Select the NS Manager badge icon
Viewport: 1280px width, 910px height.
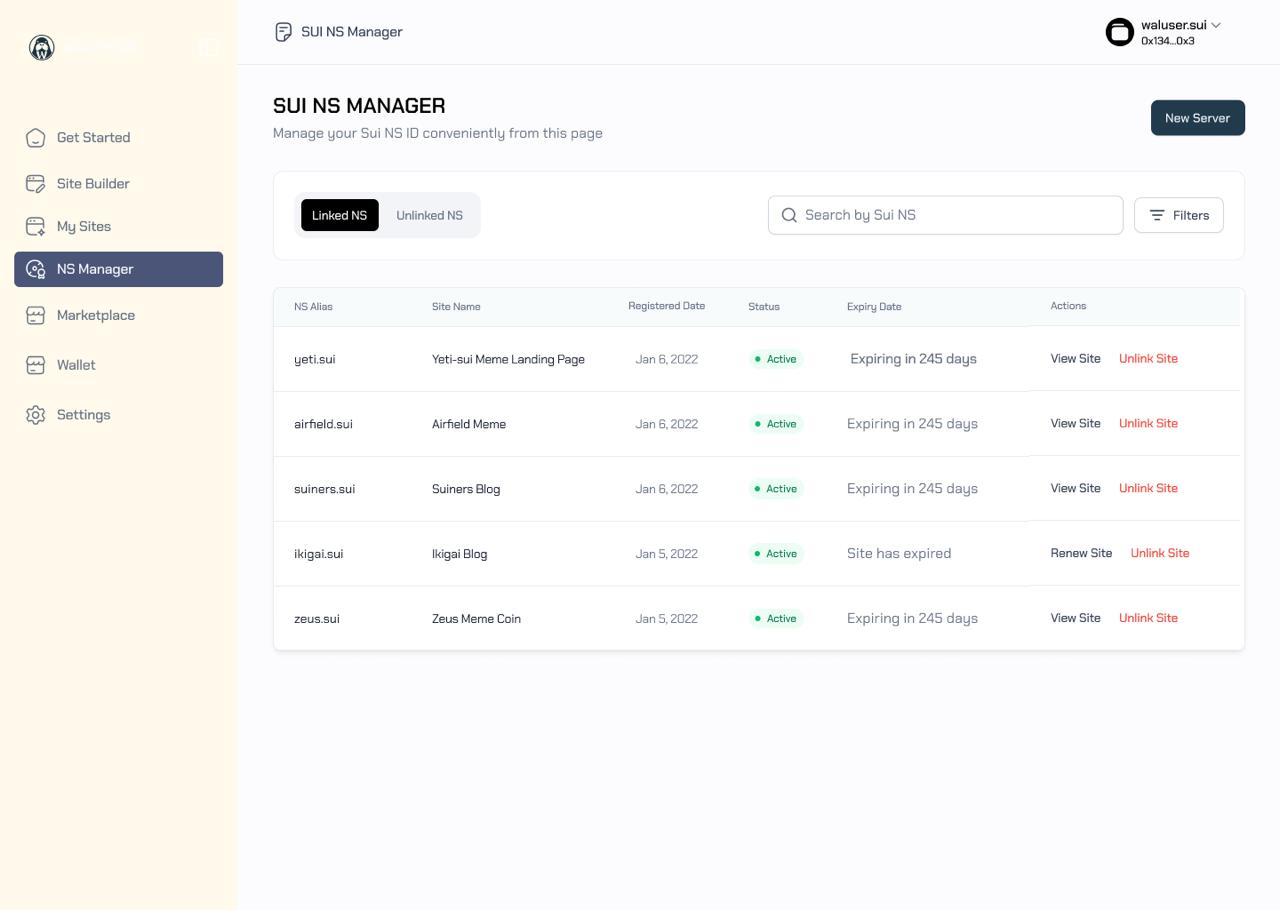coord(36,269)
